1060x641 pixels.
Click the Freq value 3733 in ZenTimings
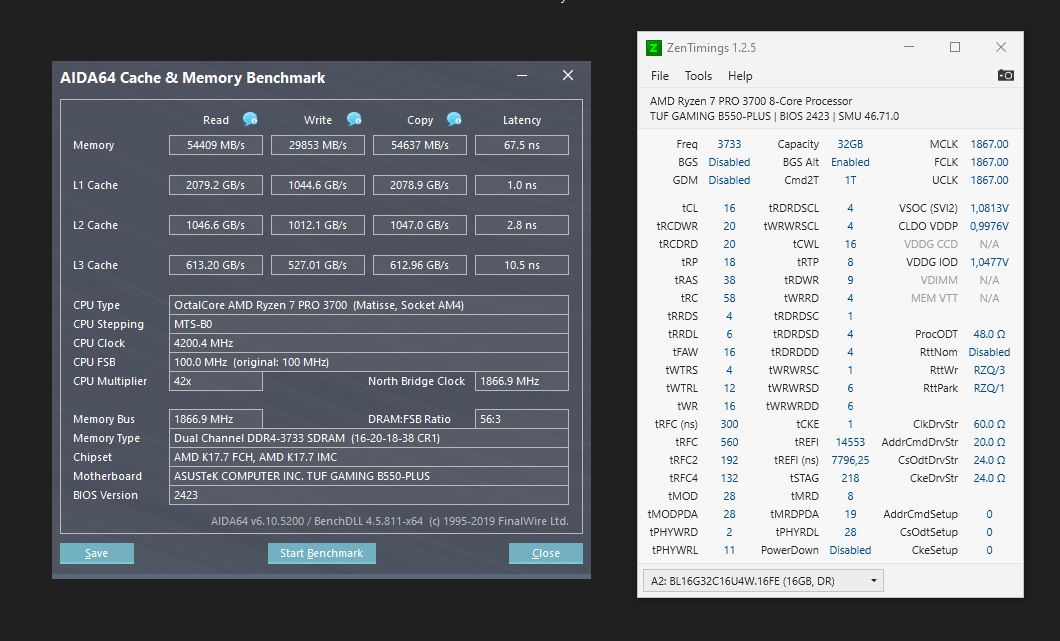(729, 144)
